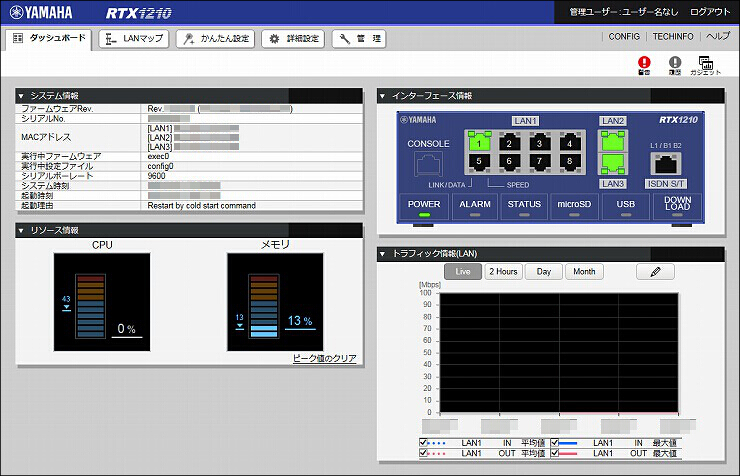Click the MACアドレス row label
This screenshot has width=740, height=476.
tap(46, 137)
